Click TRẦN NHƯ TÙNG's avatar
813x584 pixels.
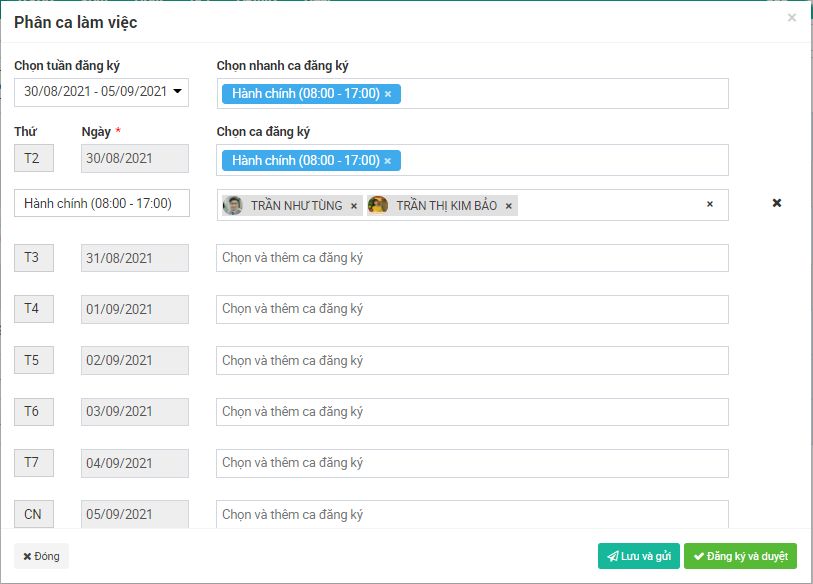(233, 206)
